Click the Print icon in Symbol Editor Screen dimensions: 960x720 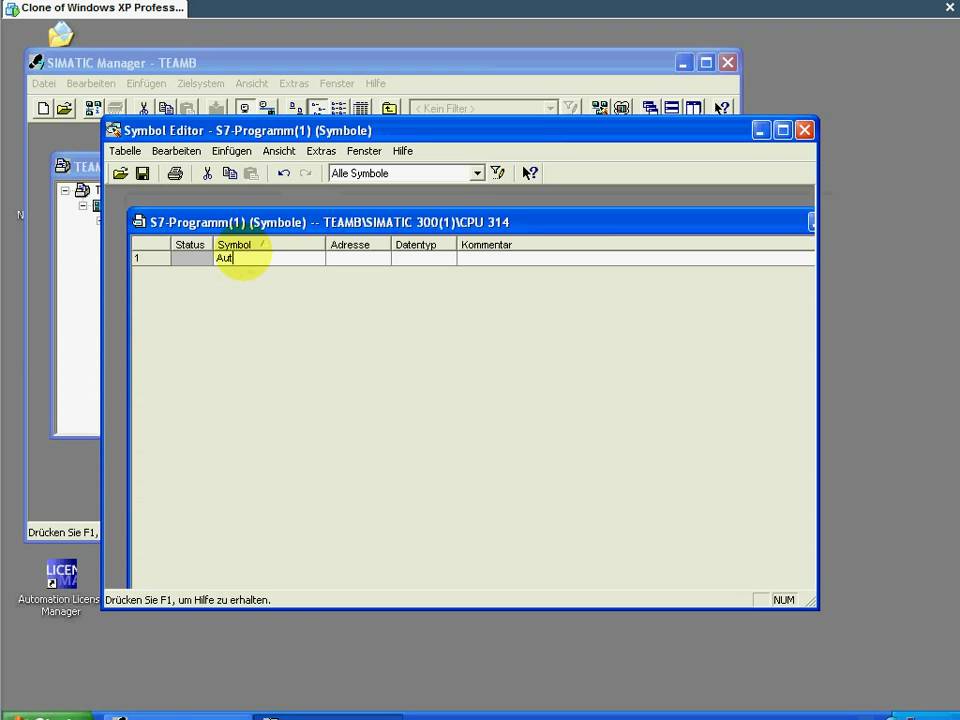tap(175, 173)
